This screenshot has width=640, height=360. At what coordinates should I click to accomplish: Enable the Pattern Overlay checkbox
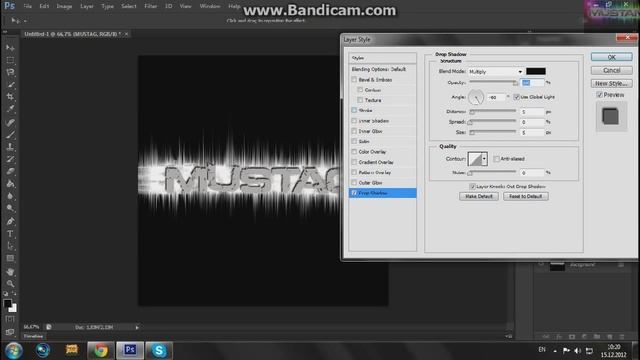tap(354, 172)
